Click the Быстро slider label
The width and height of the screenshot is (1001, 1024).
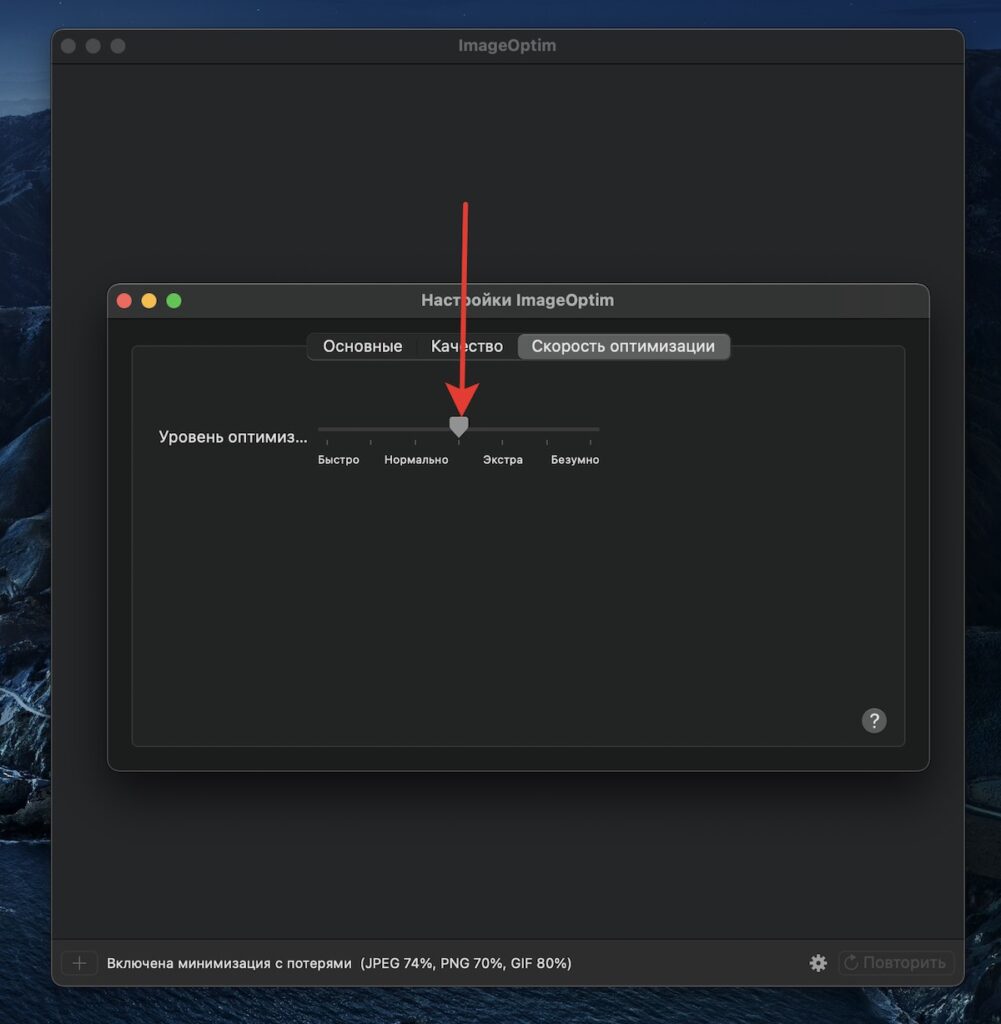point(338,460)
